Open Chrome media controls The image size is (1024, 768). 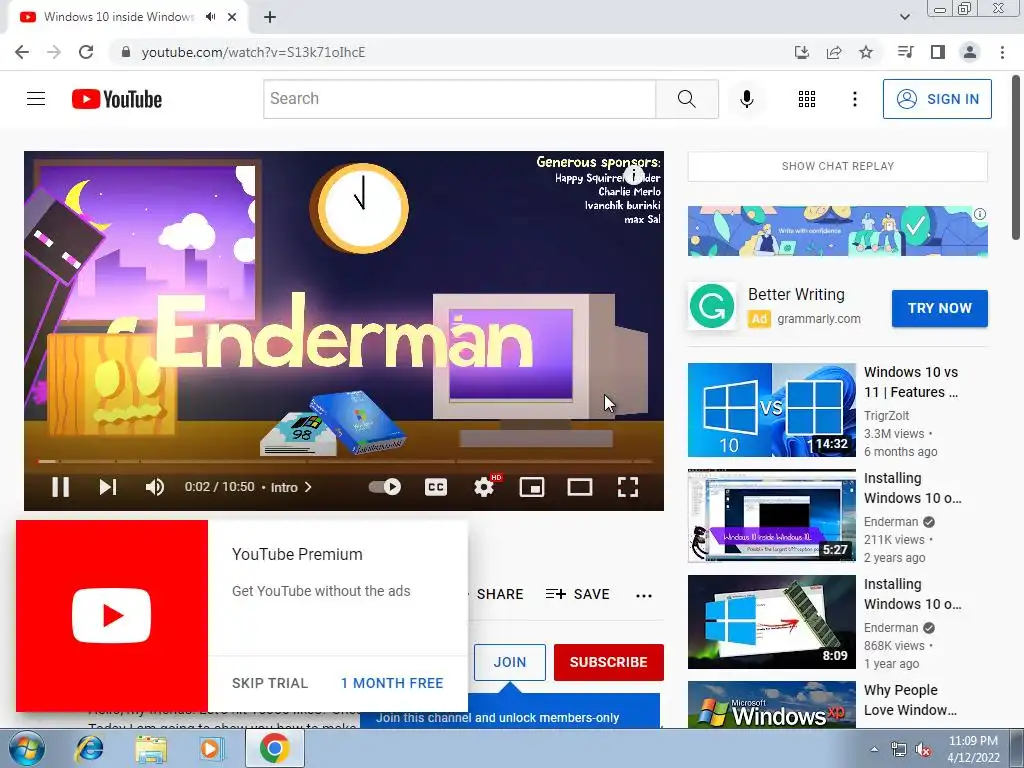[x=905, y=52]
